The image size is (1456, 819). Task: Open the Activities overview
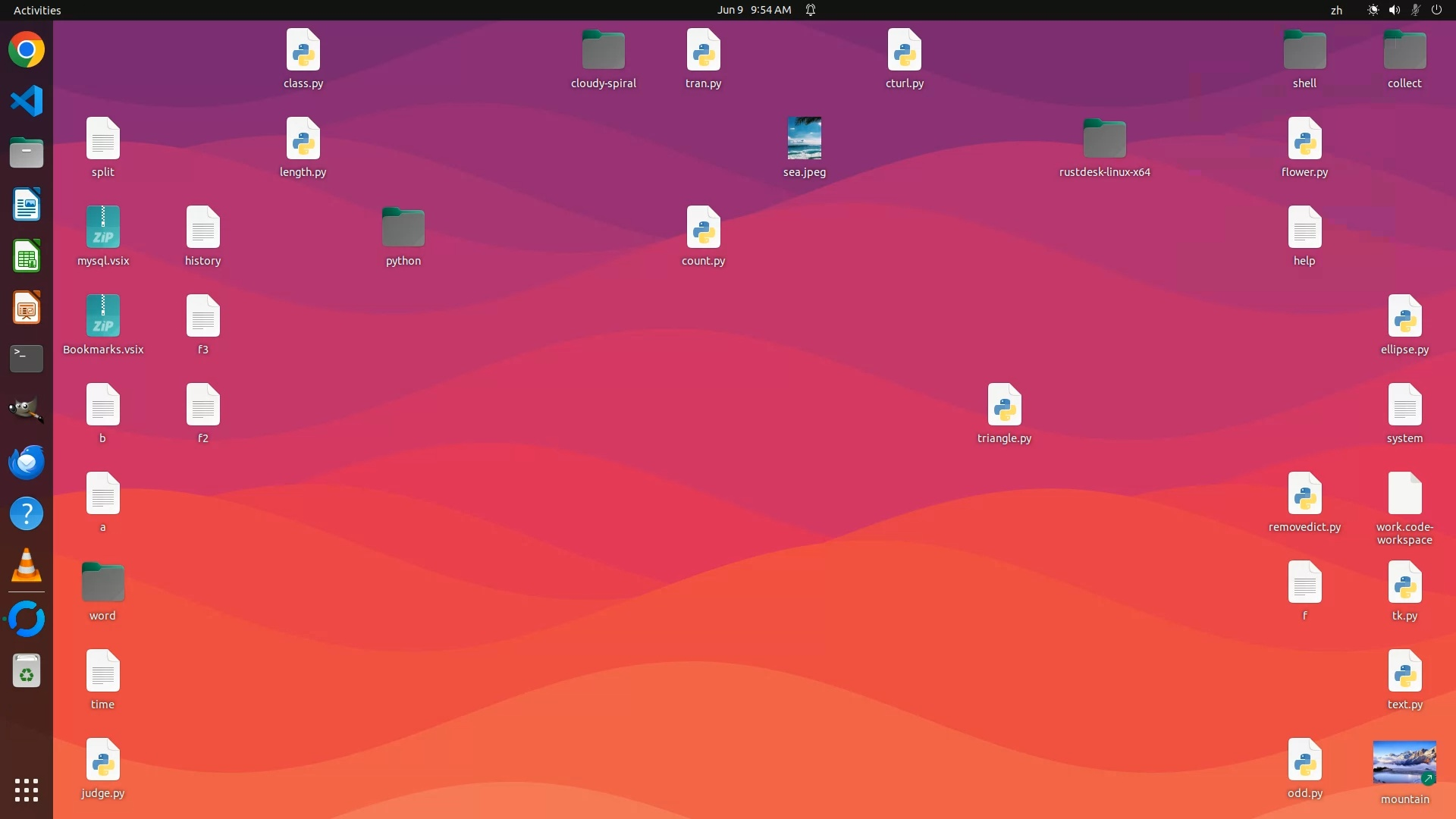click(x=37, y=10)
